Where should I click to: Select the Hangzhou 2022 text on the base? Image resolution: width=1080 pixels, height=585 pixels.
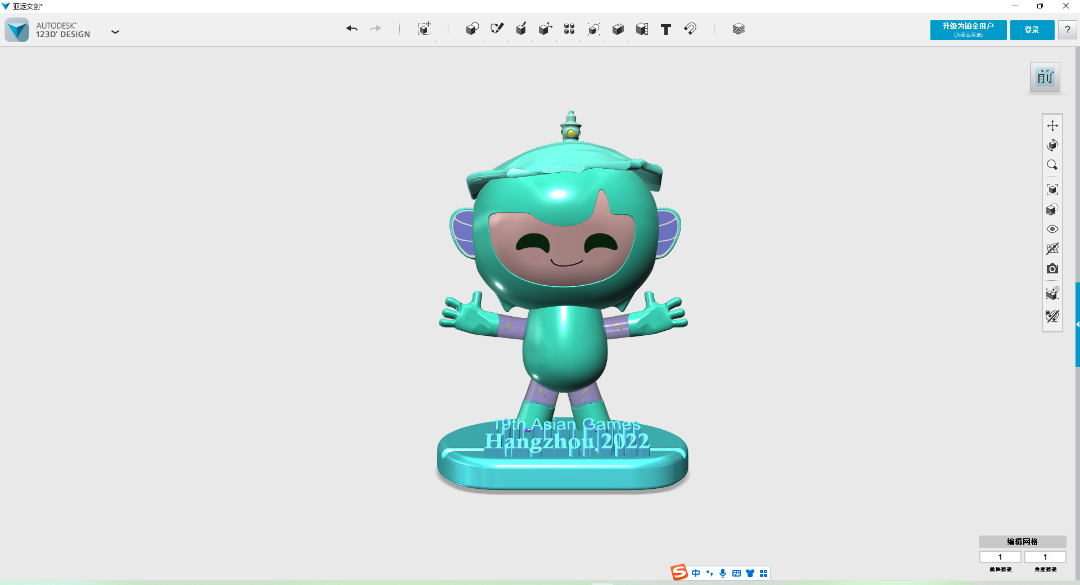click(567, 442)
